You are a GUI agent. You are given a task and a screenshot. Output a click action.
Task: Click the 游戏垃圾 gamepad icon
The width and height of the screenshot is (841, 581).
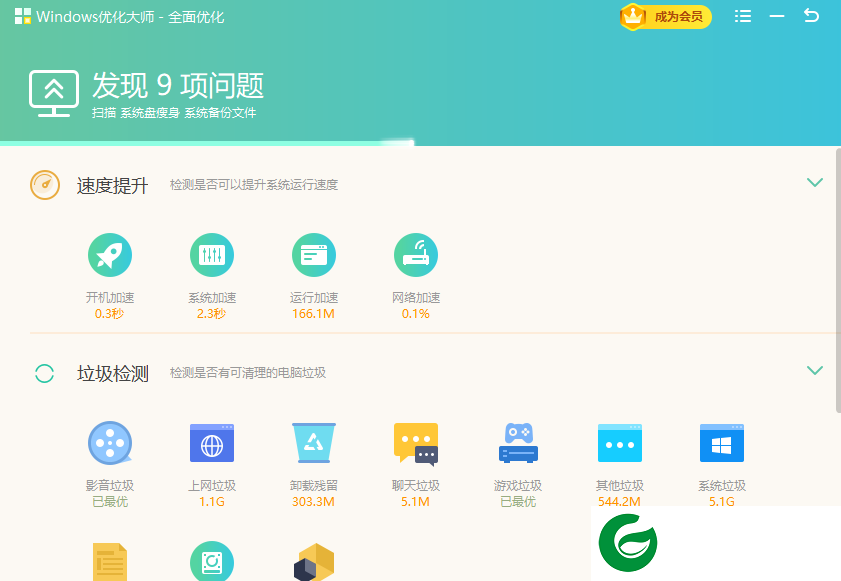point(518,443)
